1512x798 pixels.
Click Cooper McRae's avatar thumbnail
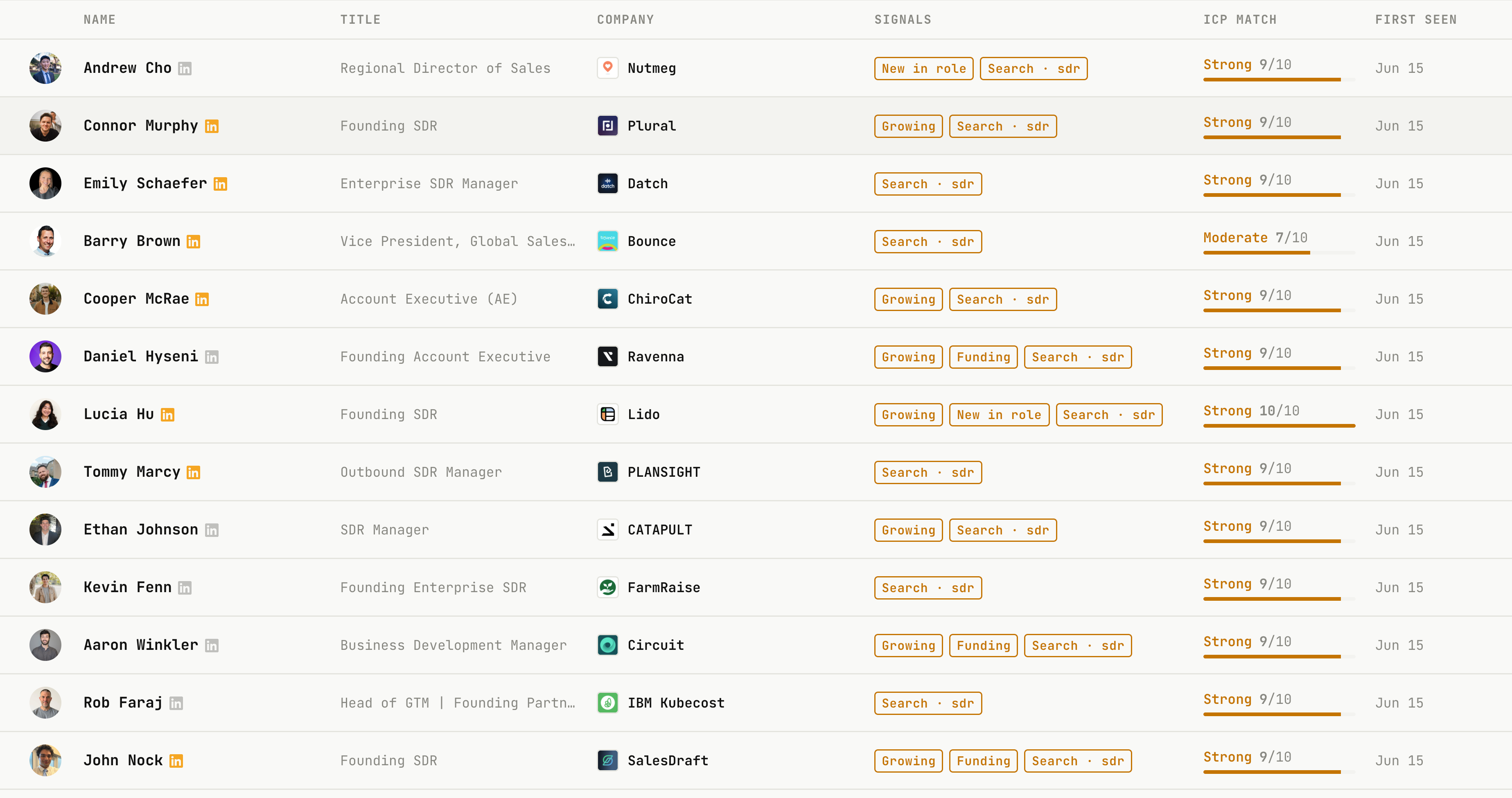click(x=45, y=299)
